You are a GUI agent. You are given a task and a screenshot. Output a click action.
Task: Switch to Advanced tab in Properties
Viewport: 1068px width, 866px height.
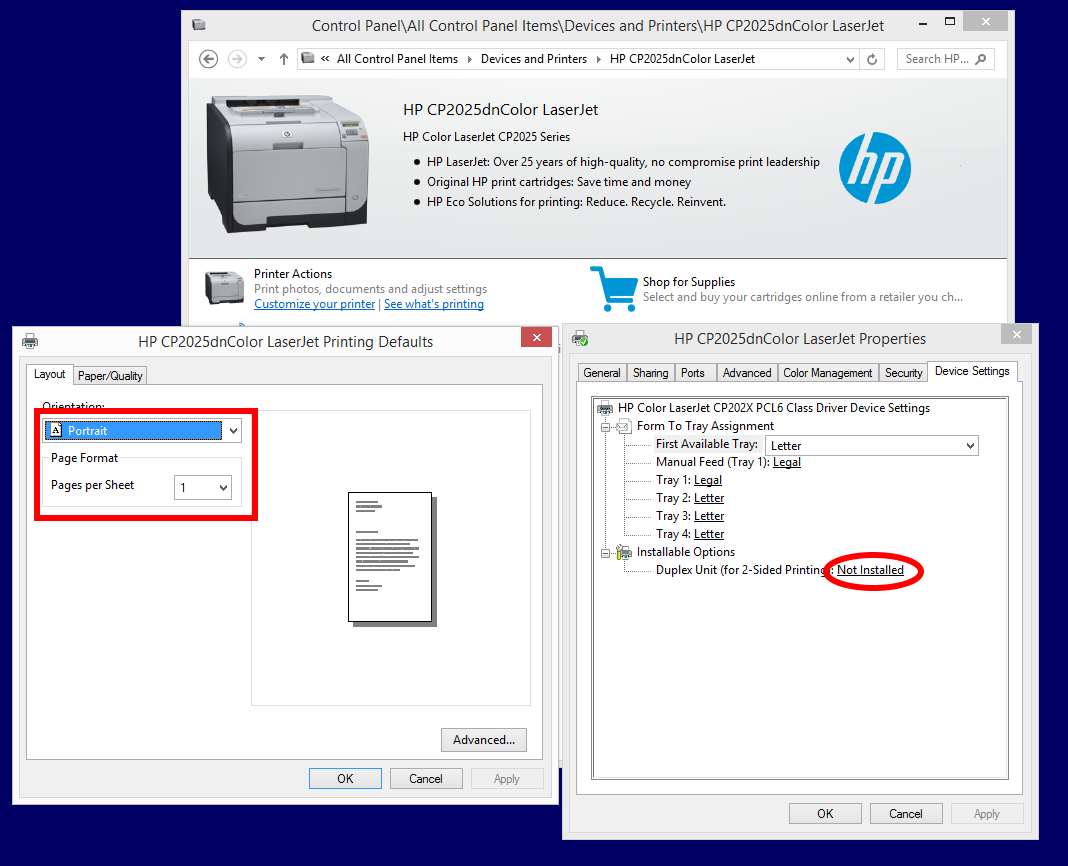click(747, 373)
